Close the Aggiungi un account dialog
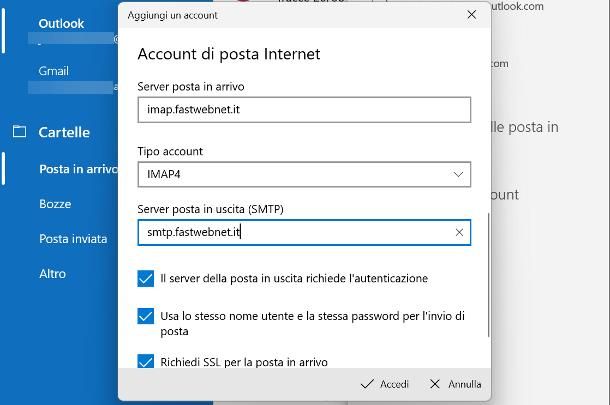This screenshot has height=405, width=610. click(x=472, y=15)
